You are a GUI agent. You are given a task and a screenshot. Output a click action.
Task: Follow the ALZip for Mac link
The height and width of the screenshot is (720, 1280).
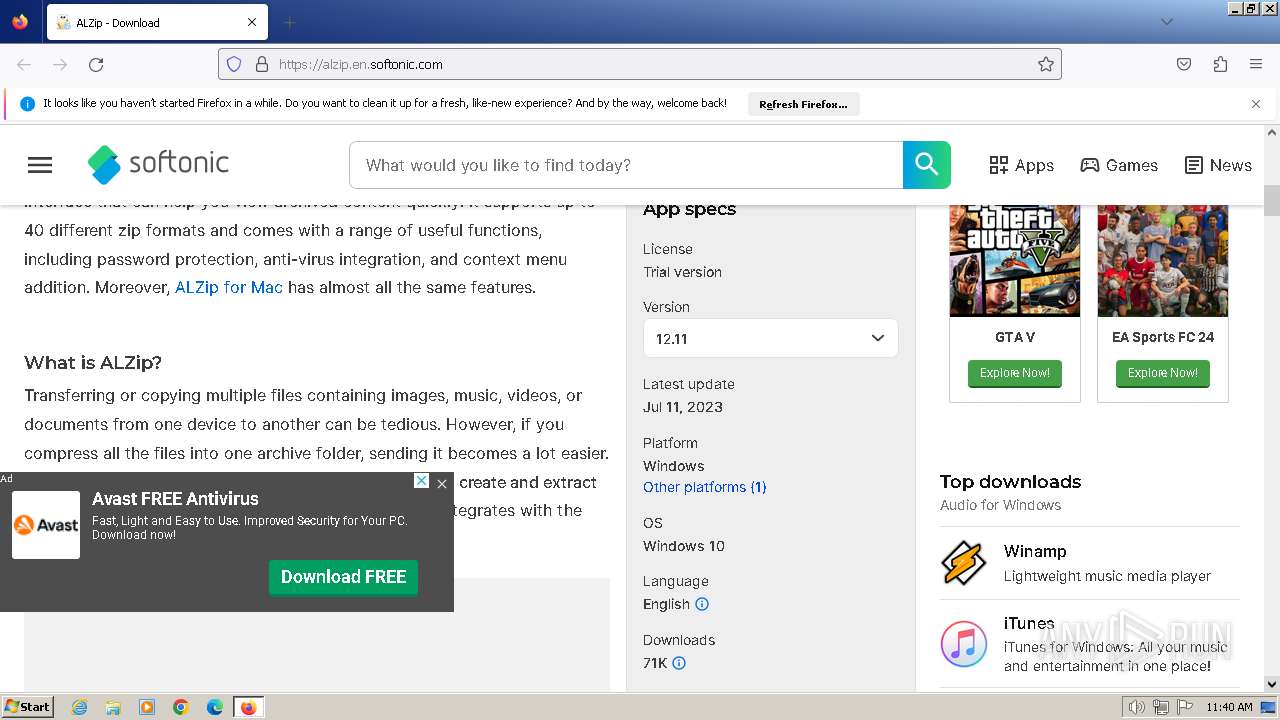(x=229, y=287)
